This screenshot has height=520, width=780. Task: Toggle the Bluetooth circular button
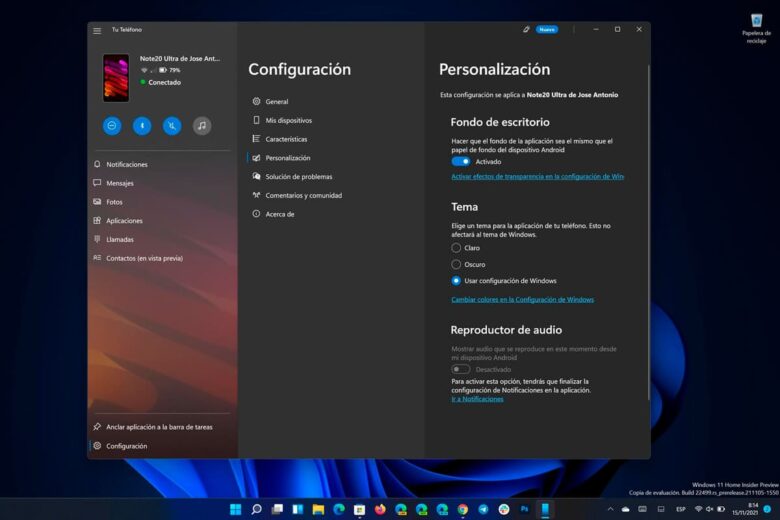click(x=142, y=126)
